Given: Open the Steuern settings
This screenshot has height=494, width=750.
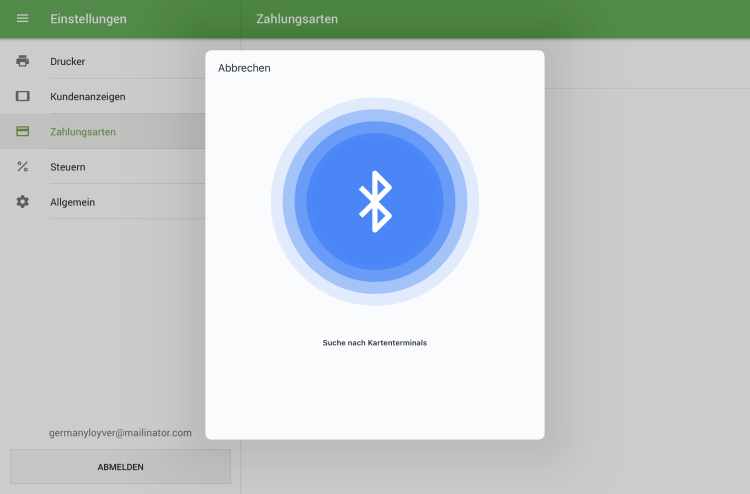Looking at the screenshot, I should point(103,166).
